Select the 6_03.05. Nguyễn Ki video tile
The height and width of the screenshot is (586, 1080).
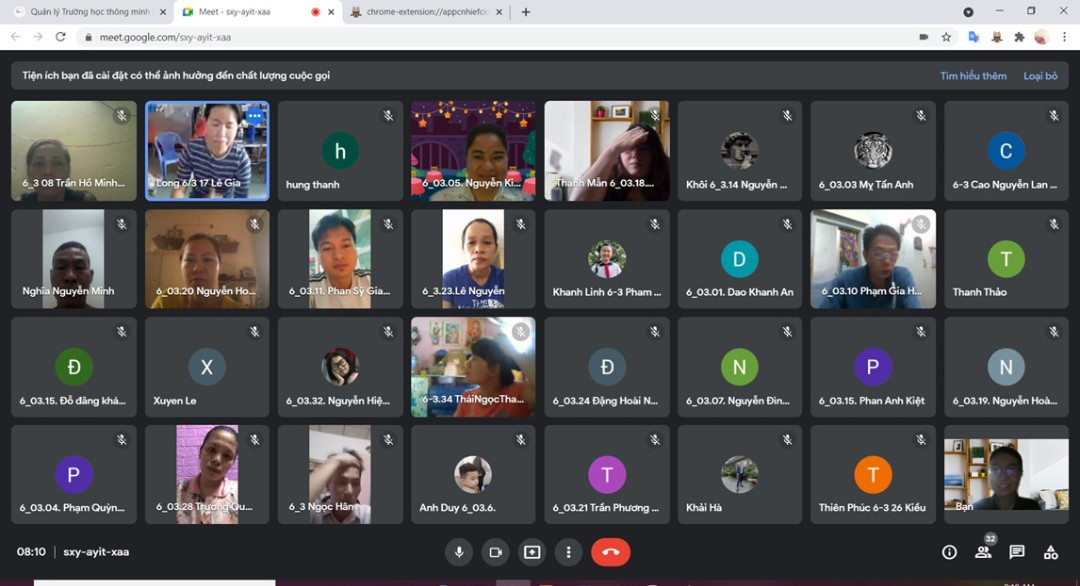pyautogui.click(x=473, y=151)
